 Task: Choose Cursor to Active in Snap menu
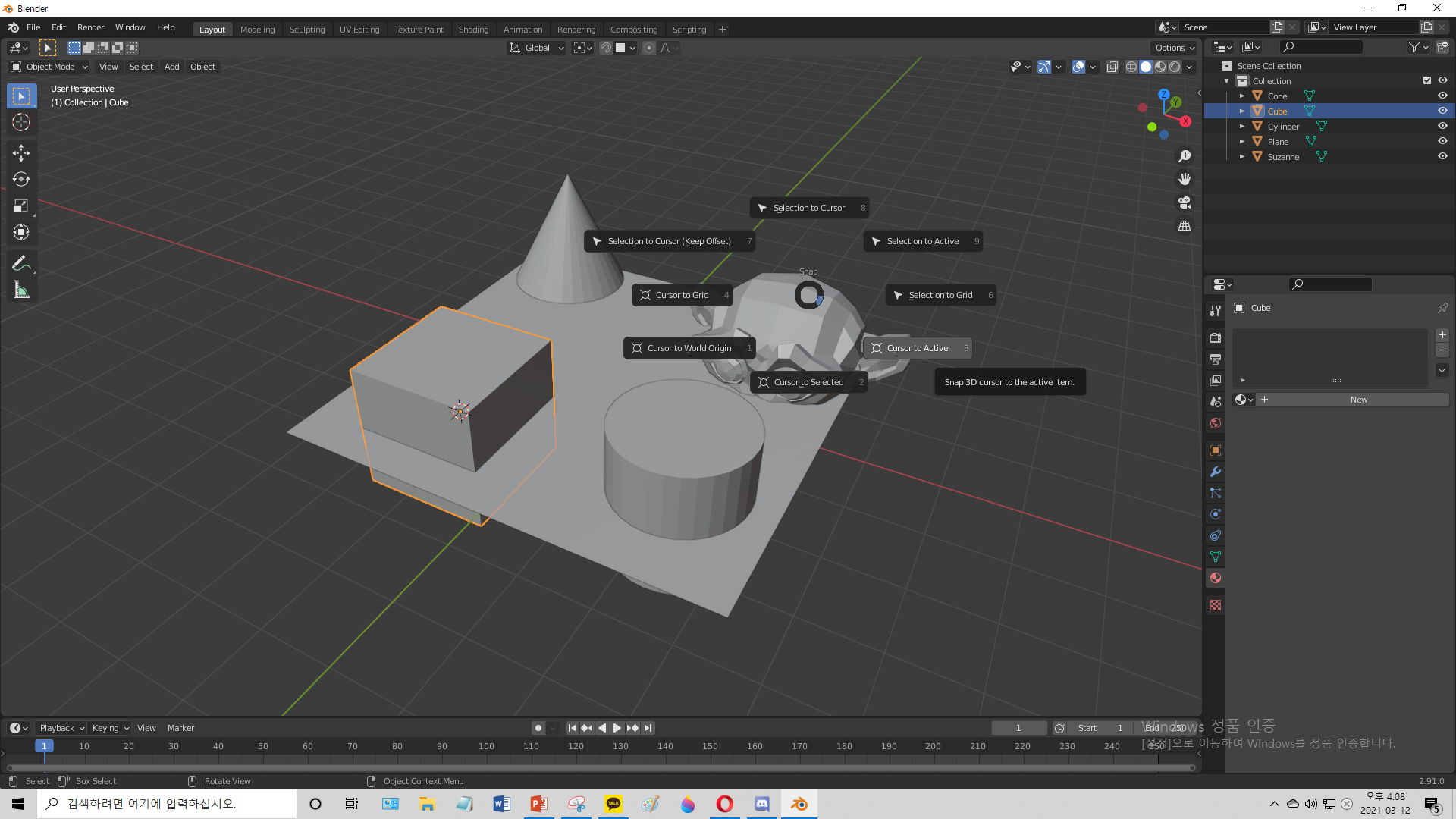click(x=917, y=348)
